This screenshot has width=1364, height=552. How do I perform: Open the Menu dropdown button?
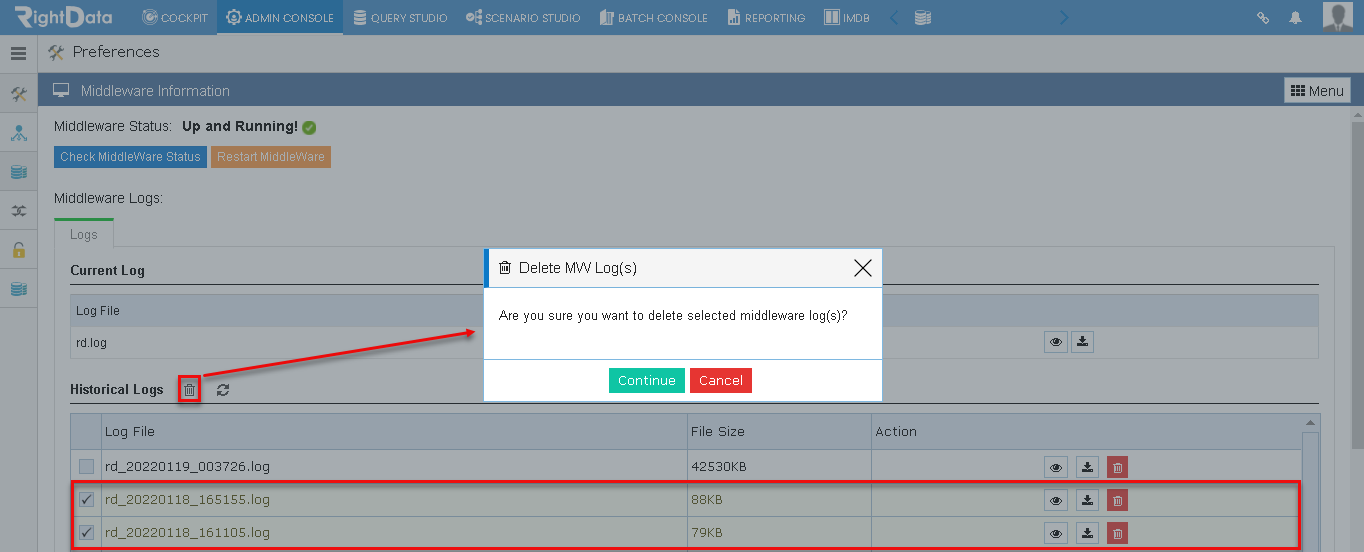tap(1317, 90)
